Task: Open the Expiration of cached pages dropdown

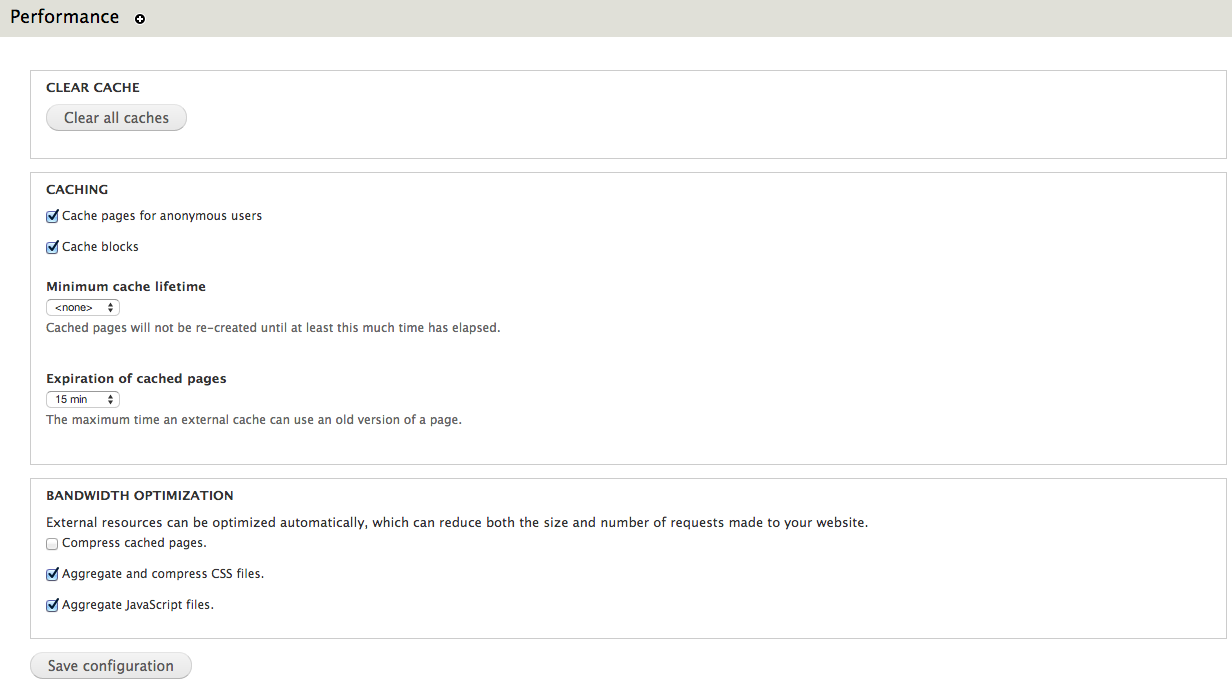Action: (83, 400)
